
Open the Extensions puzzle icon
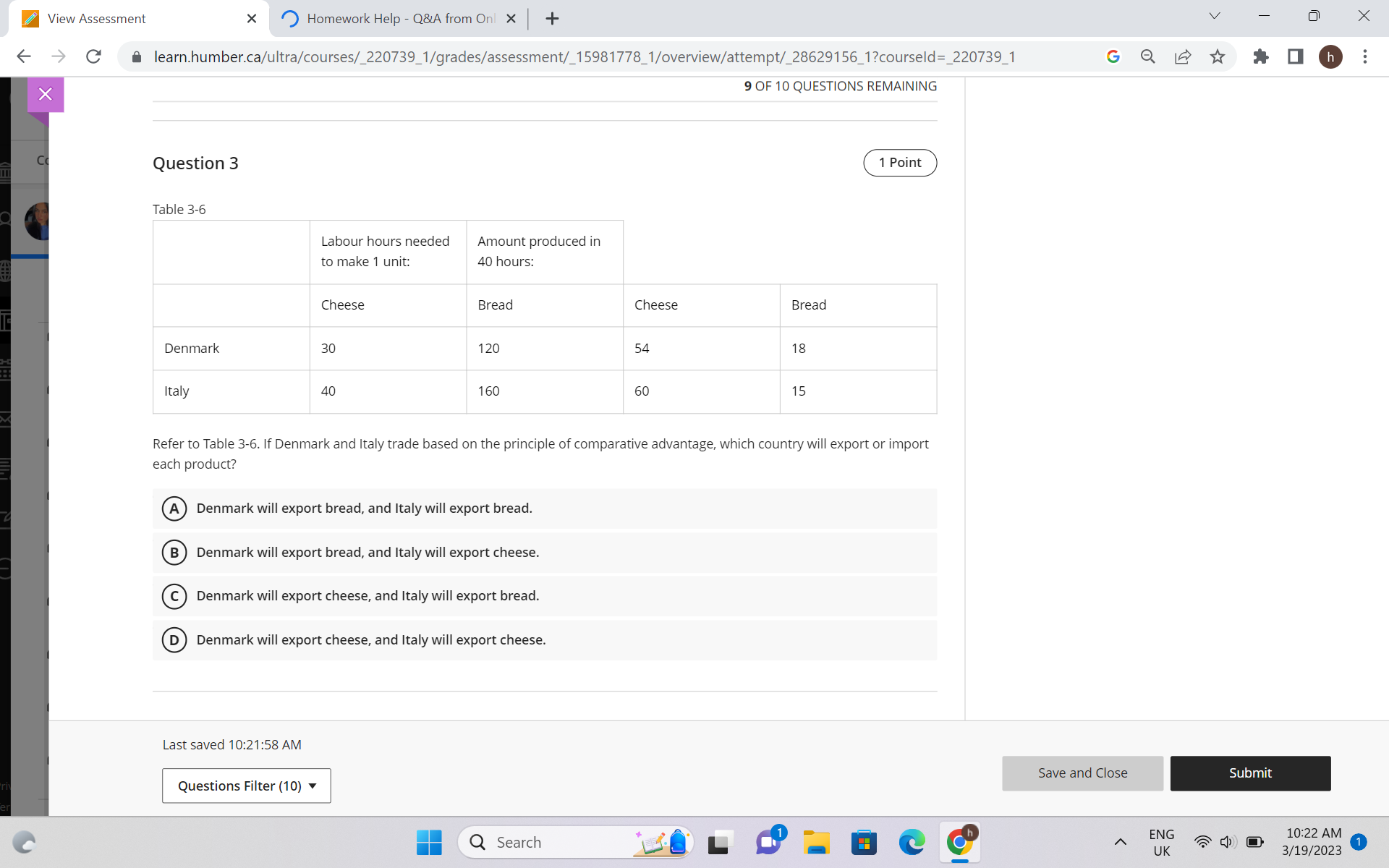click(1261, 56)
